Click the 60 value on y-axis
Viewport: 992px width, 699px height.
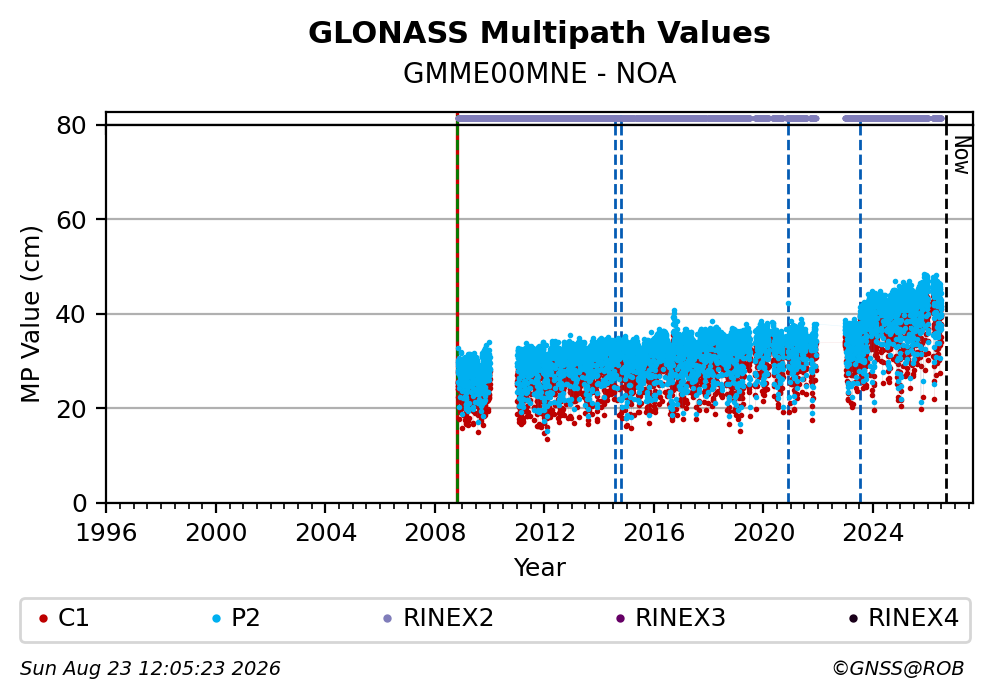point(71,220)
